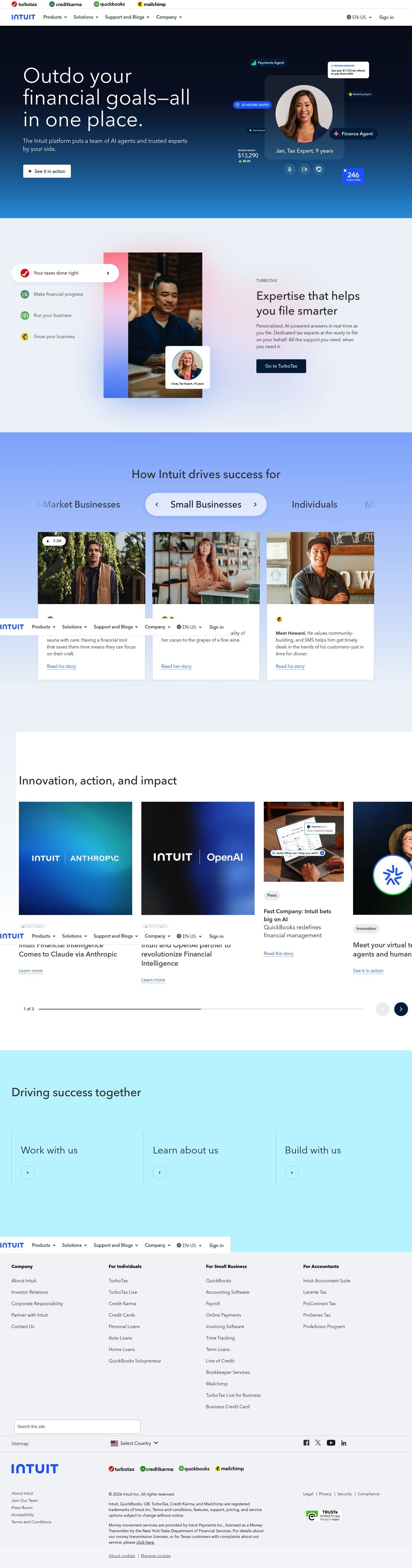Click the Mailchimp logo beside the footer Intuit logo
Image resolution: width=412 pixels, height=1568 pixels.
[x=229, y=1469]
